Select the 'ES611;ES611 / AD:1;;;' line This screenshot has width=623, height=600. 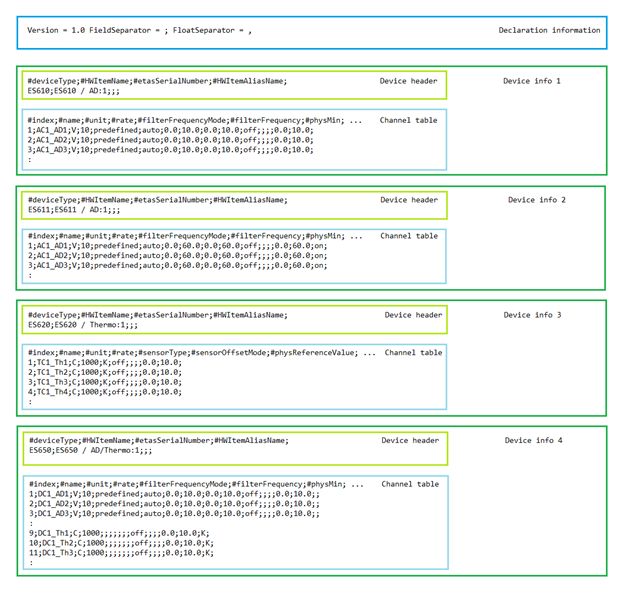74,210
